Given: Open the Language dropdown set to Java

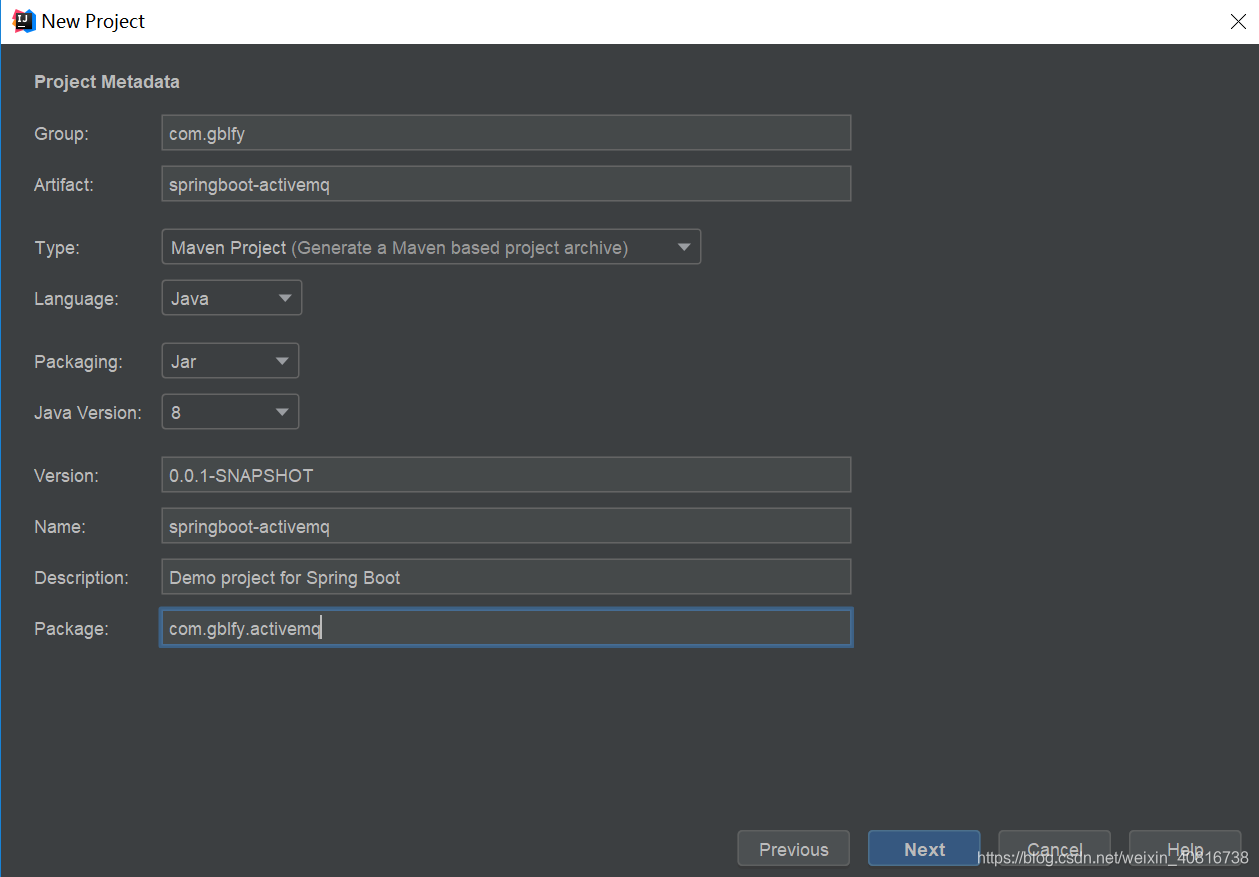Looking at the screenshot, I should tap(232, 298).
